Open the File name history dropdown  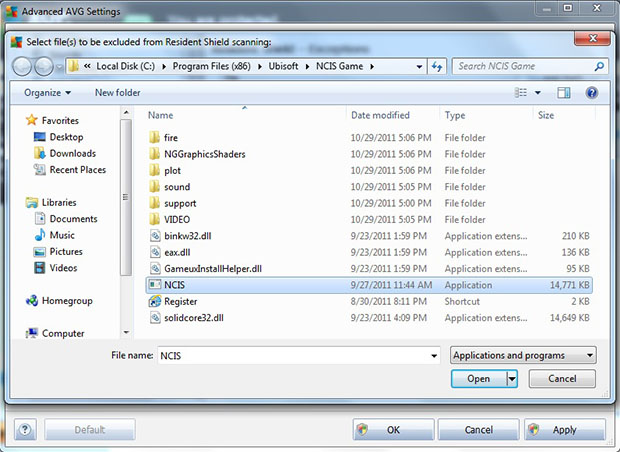click(434, 356)
